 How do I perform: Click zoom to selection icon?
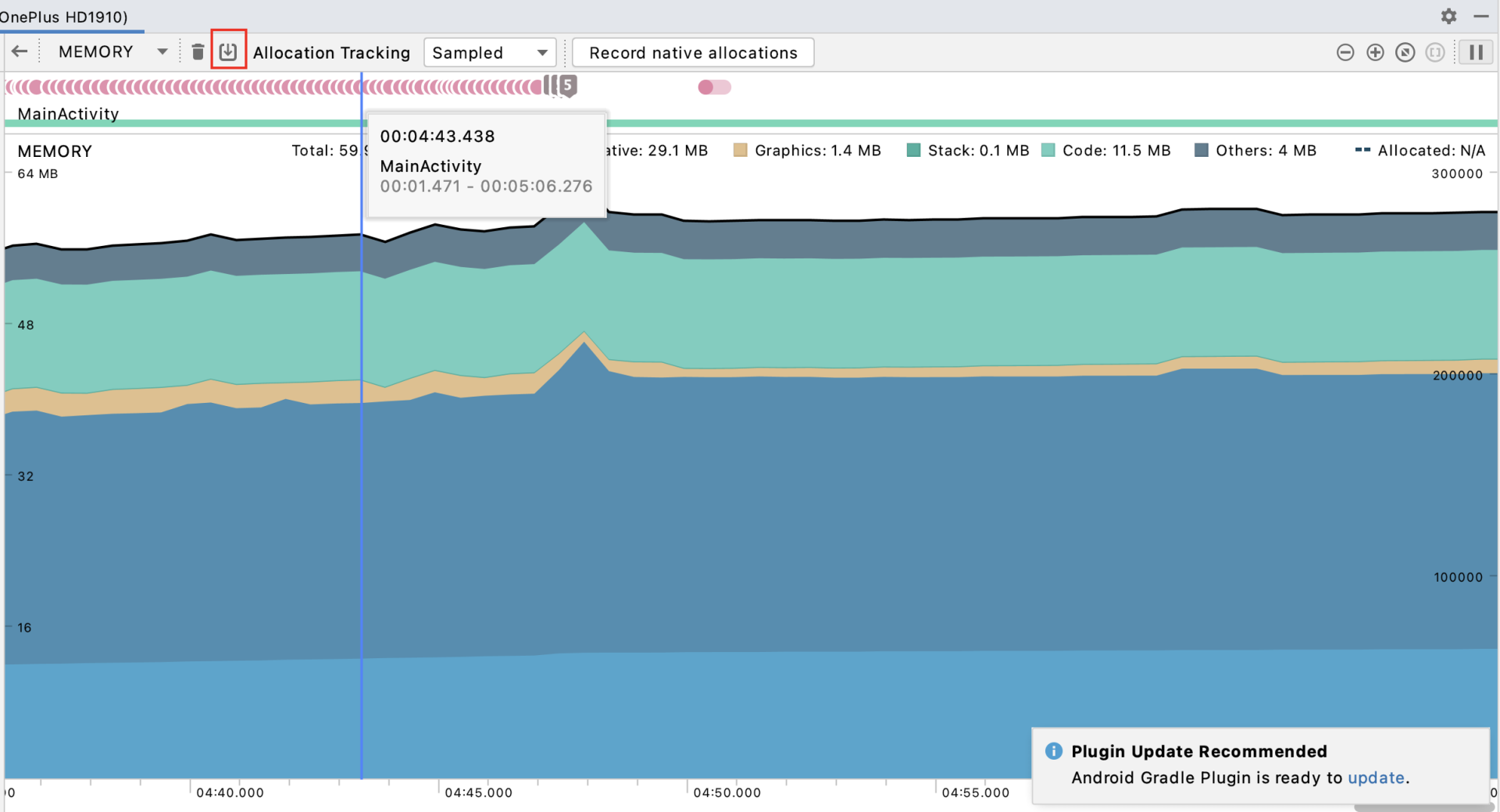click(x=1434, y=52)
